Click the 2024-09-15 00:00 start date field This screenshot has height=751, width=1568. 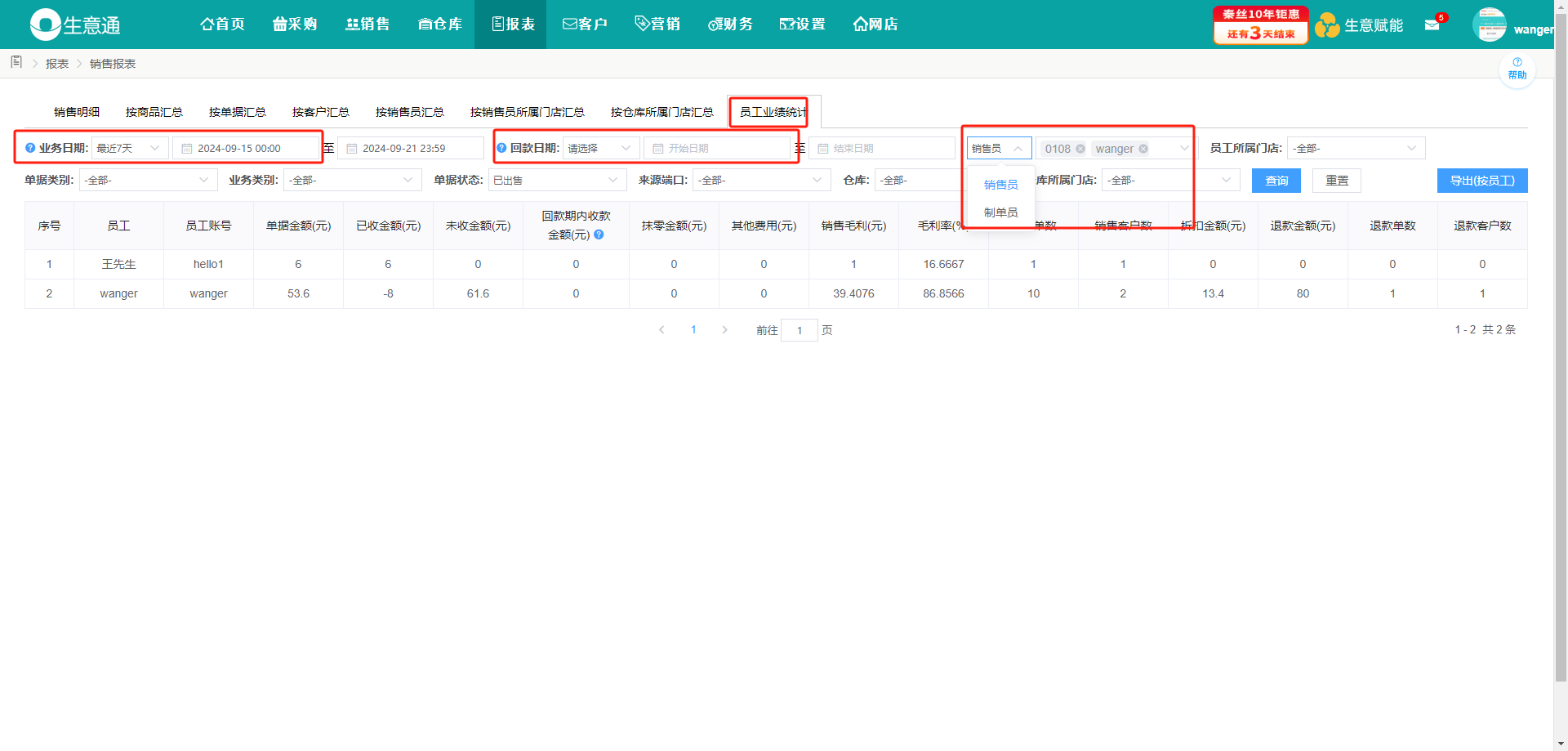[x=246, y=148]
